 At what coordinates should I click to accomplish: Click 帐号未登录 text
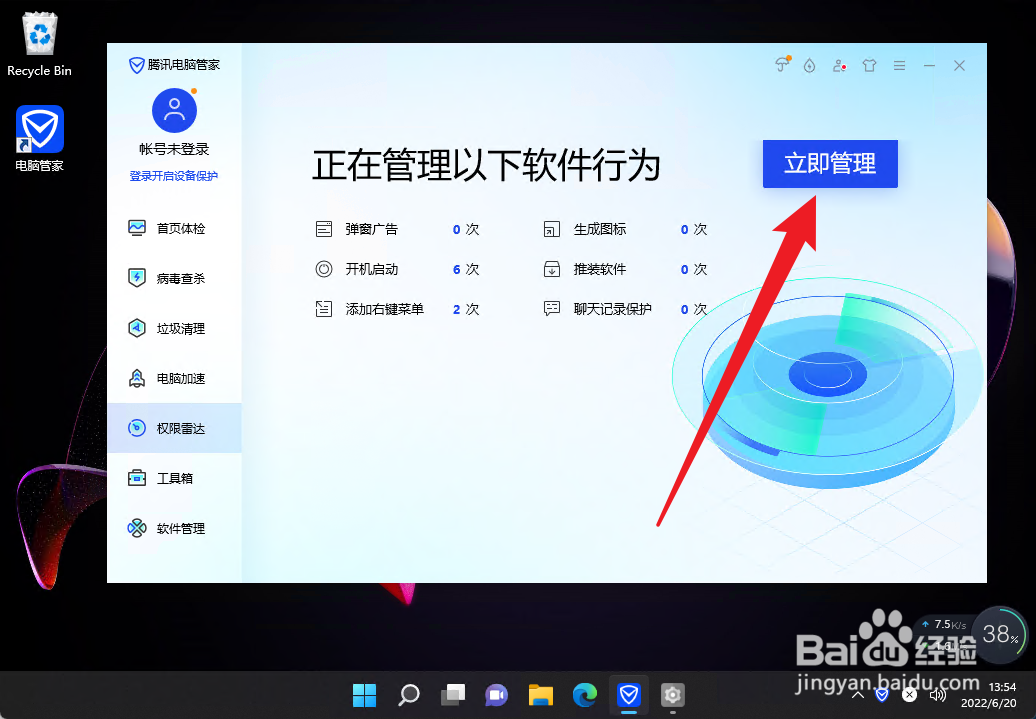point(174,149)
